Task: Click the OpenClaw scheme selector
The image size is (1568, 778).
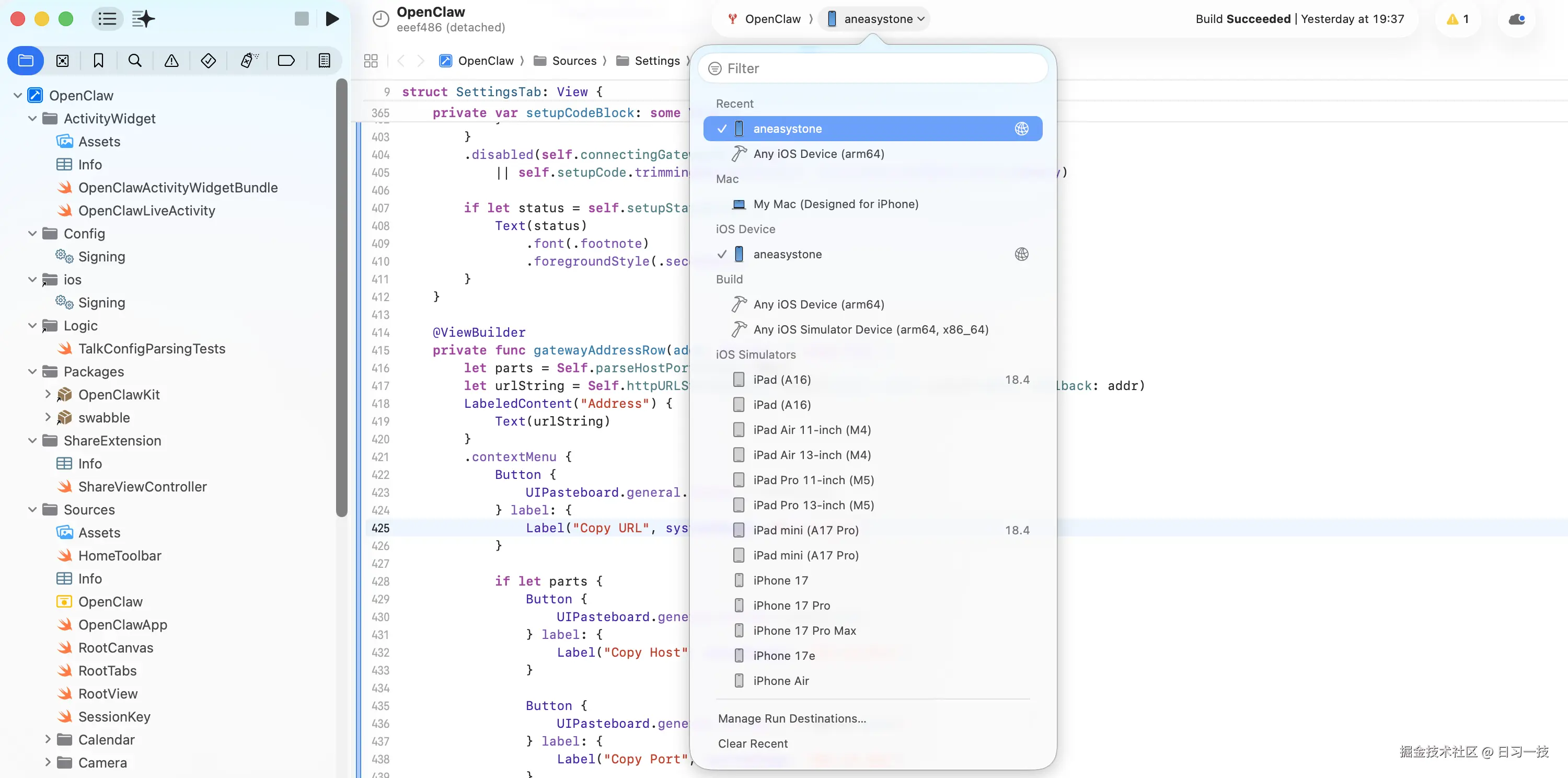Action: (765, 19)
